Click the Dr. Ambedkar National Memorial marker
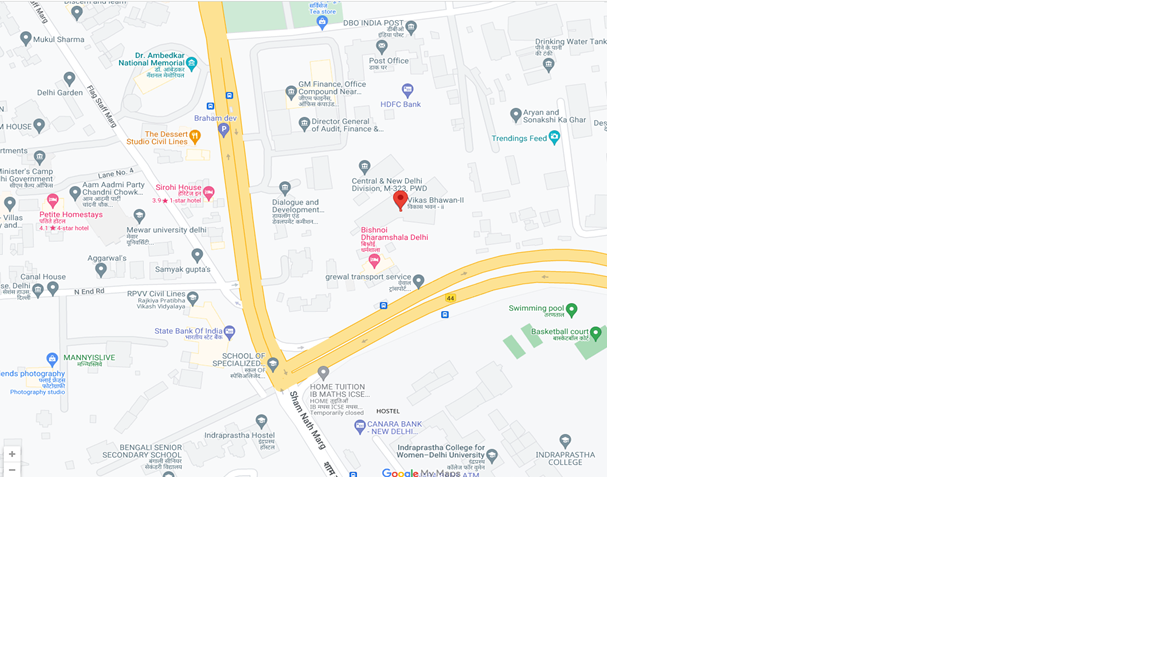1152x648 pixels. (x=192, y=63)
